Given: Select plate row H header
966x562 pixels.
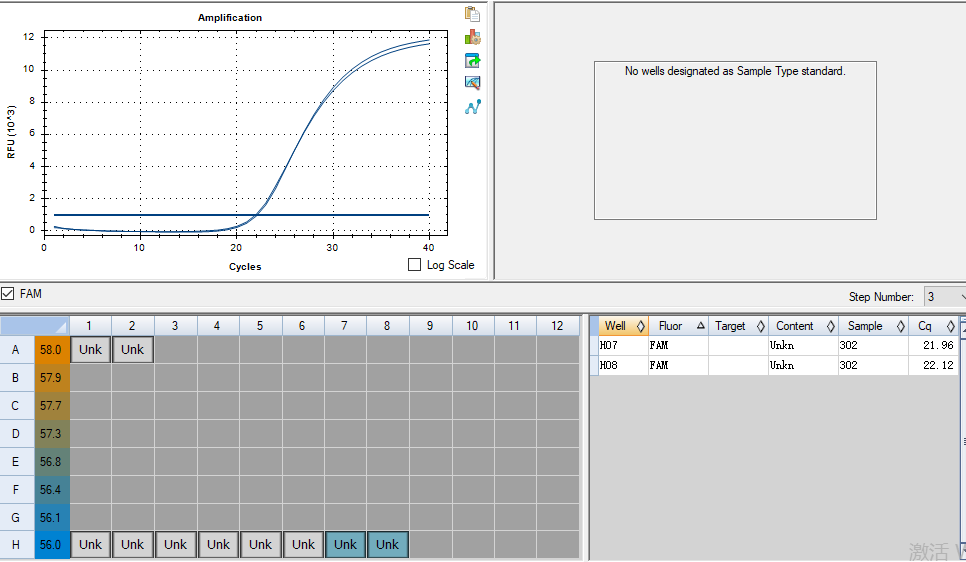Looking at the screenshot, I should [17, 545].
